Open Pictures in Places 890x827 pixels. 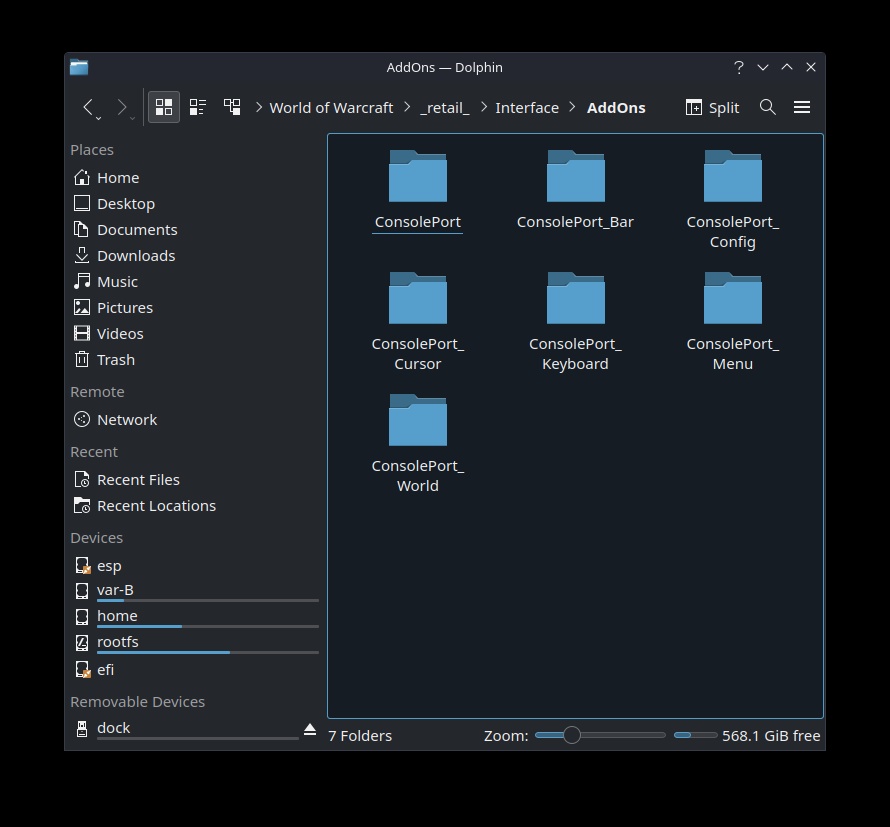(194, 308)
